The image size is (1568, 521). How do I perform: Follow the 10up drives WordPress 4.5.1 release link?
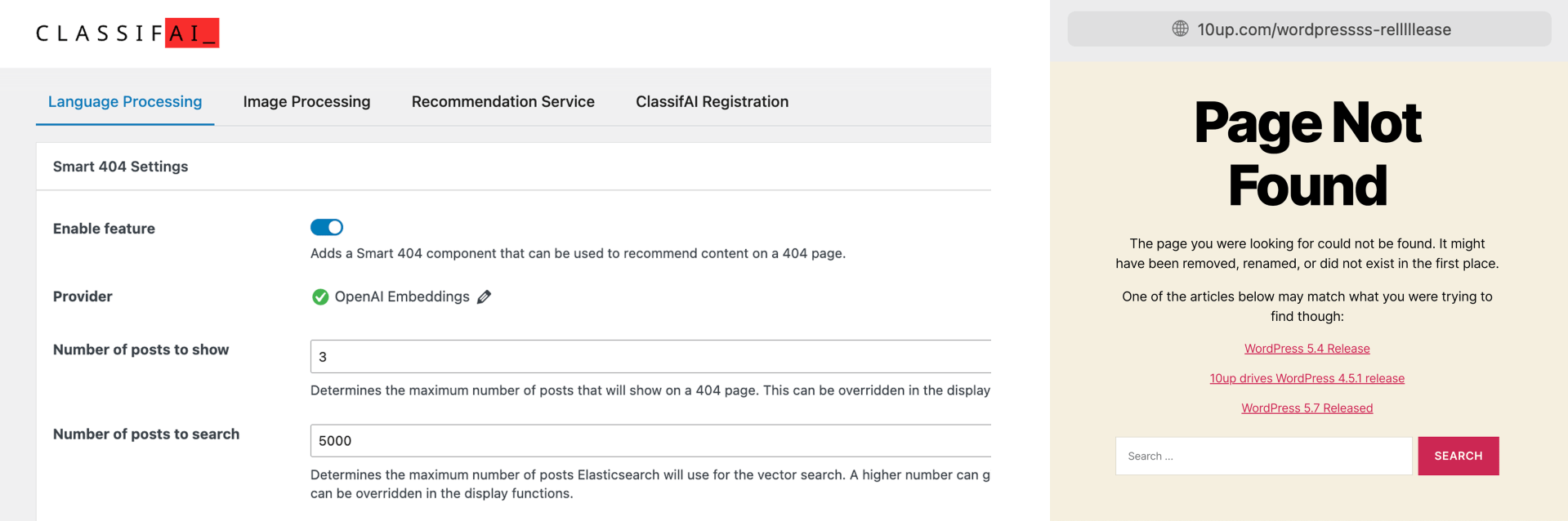tap(1307, 378)
